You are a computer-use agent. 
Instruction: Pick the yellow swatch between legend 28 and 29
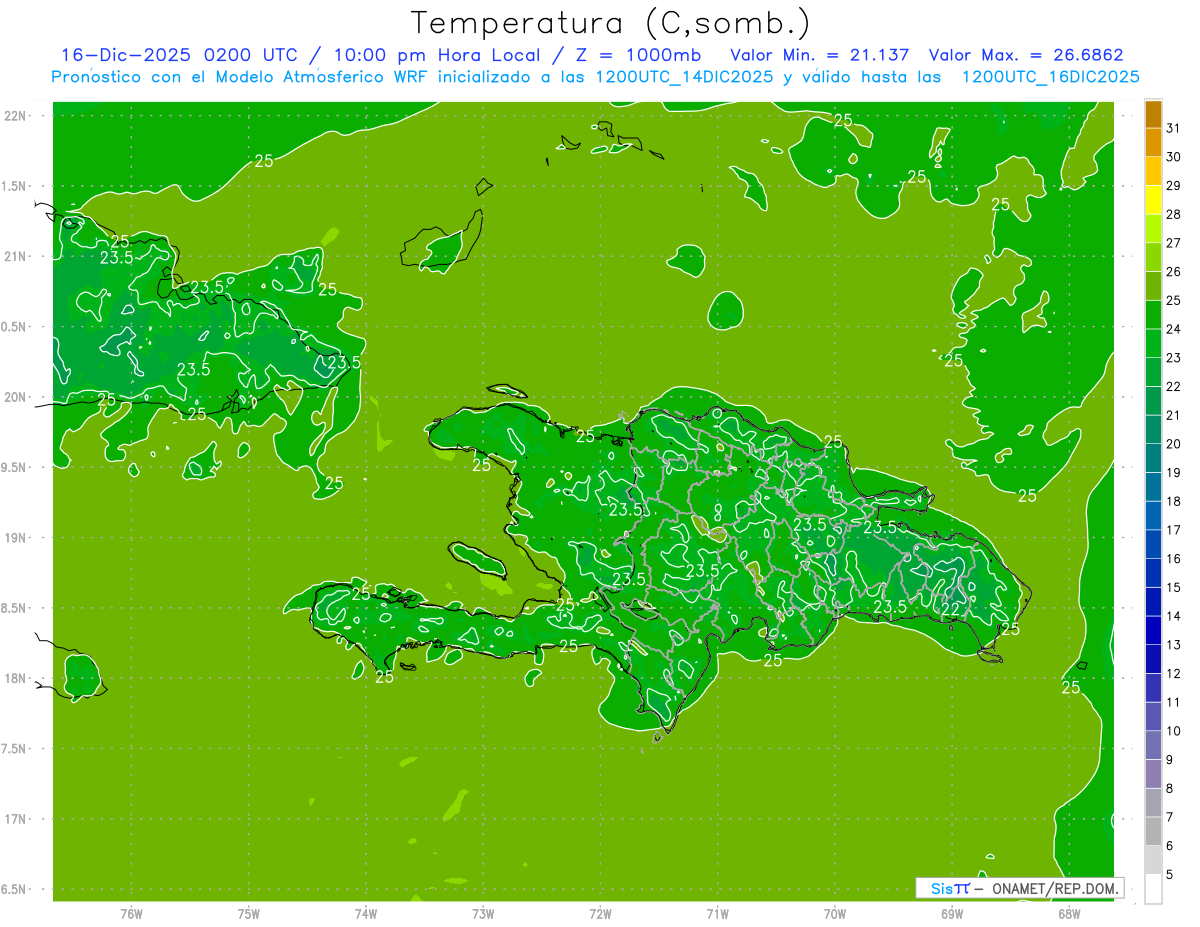click(x=1153, y=200)
